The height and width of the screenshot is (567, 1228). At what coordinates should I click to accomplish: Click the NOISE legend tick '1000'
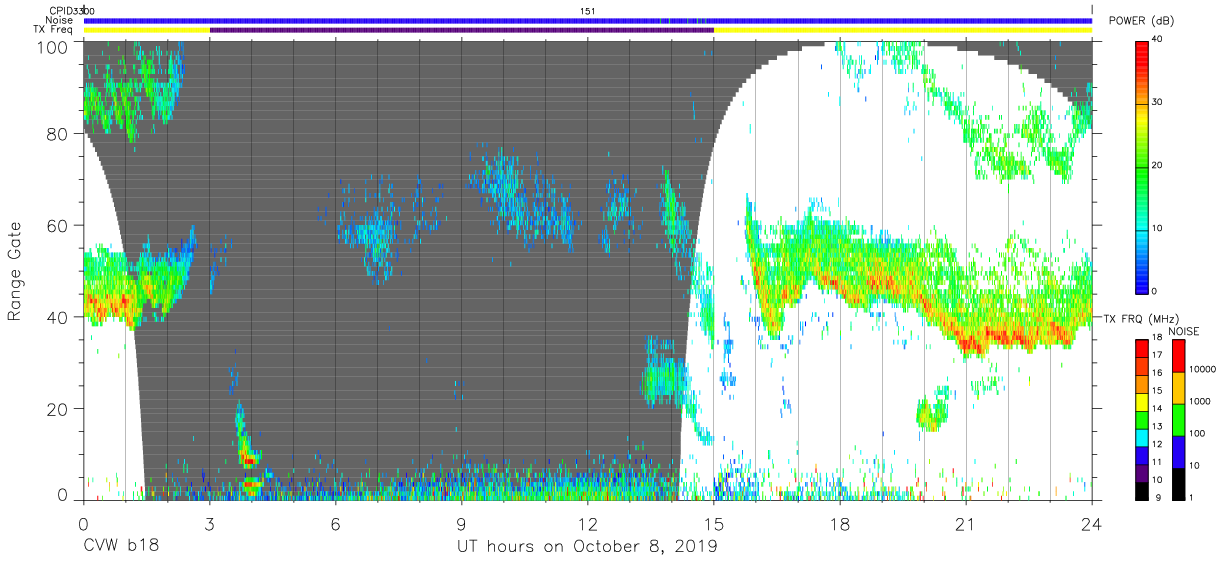tap(1199, 402)
